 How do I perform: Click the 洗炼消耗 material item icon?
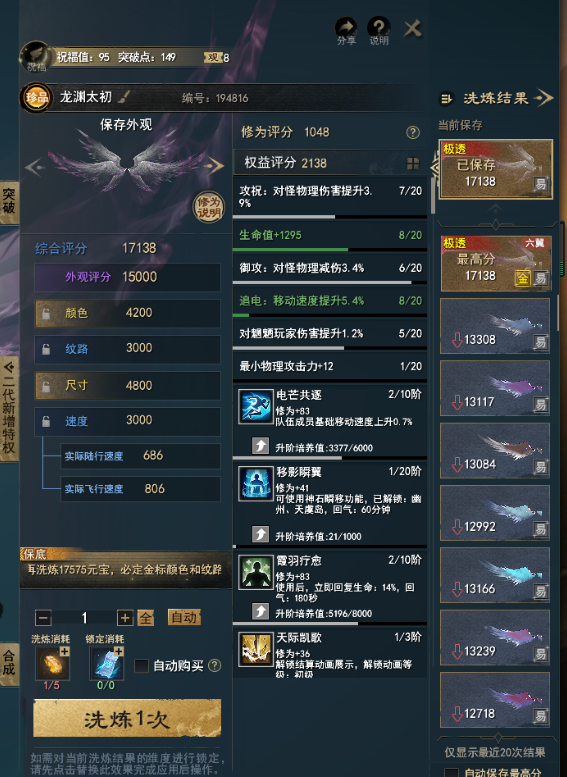click(53, 663)
